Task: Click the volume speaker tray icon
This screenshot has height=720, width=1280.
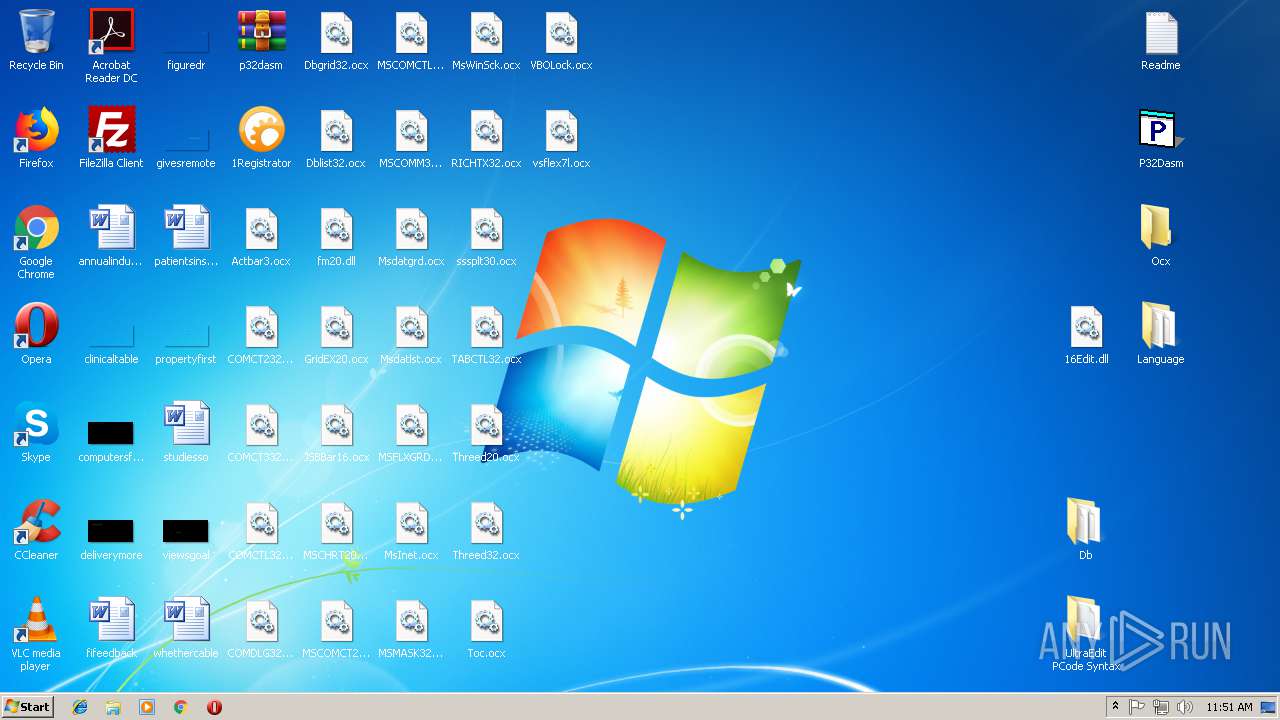Action: (x=1185, y=707)
